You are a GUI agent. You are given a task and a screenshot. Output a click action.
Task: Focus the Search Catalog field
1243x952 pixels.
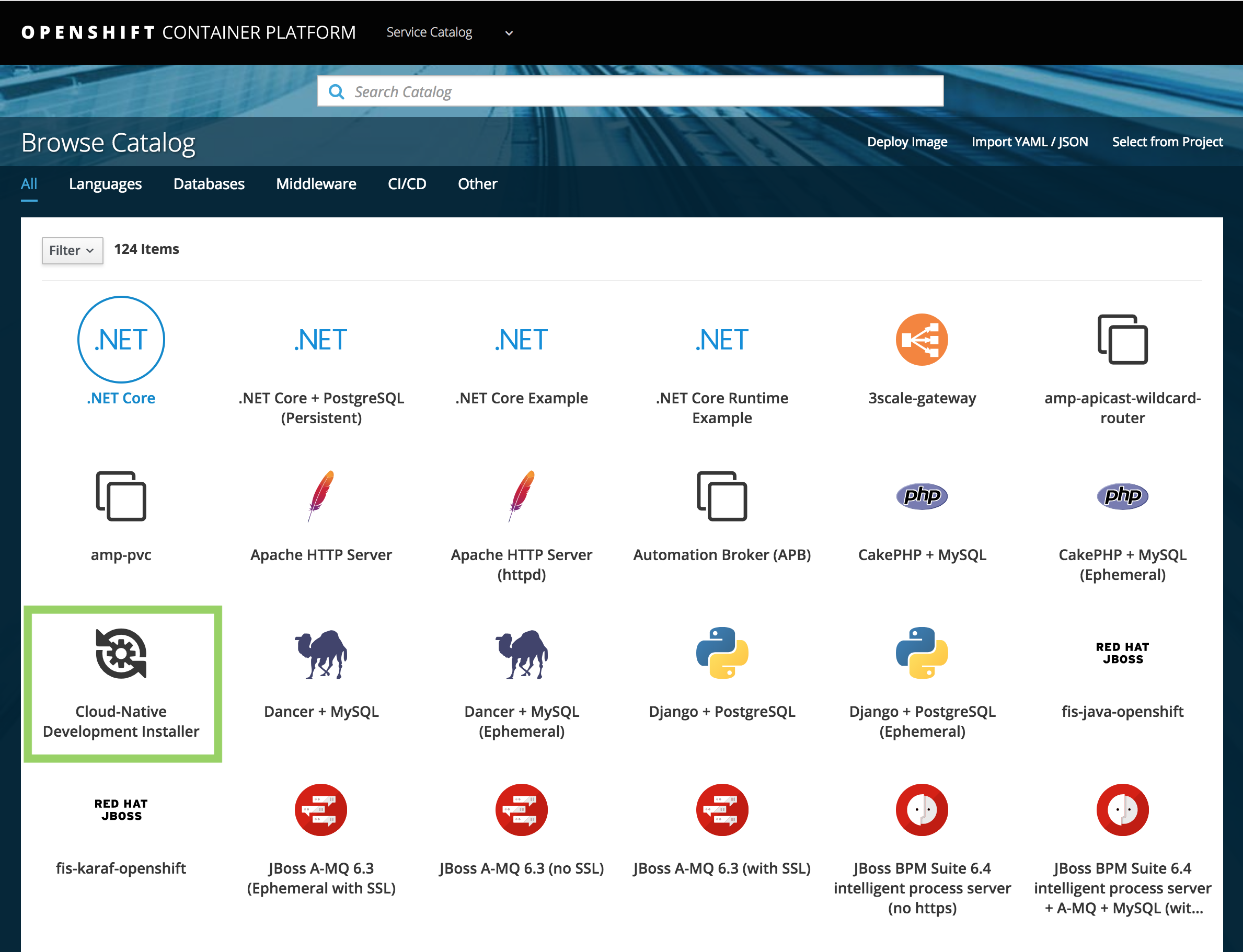[630, 91]
